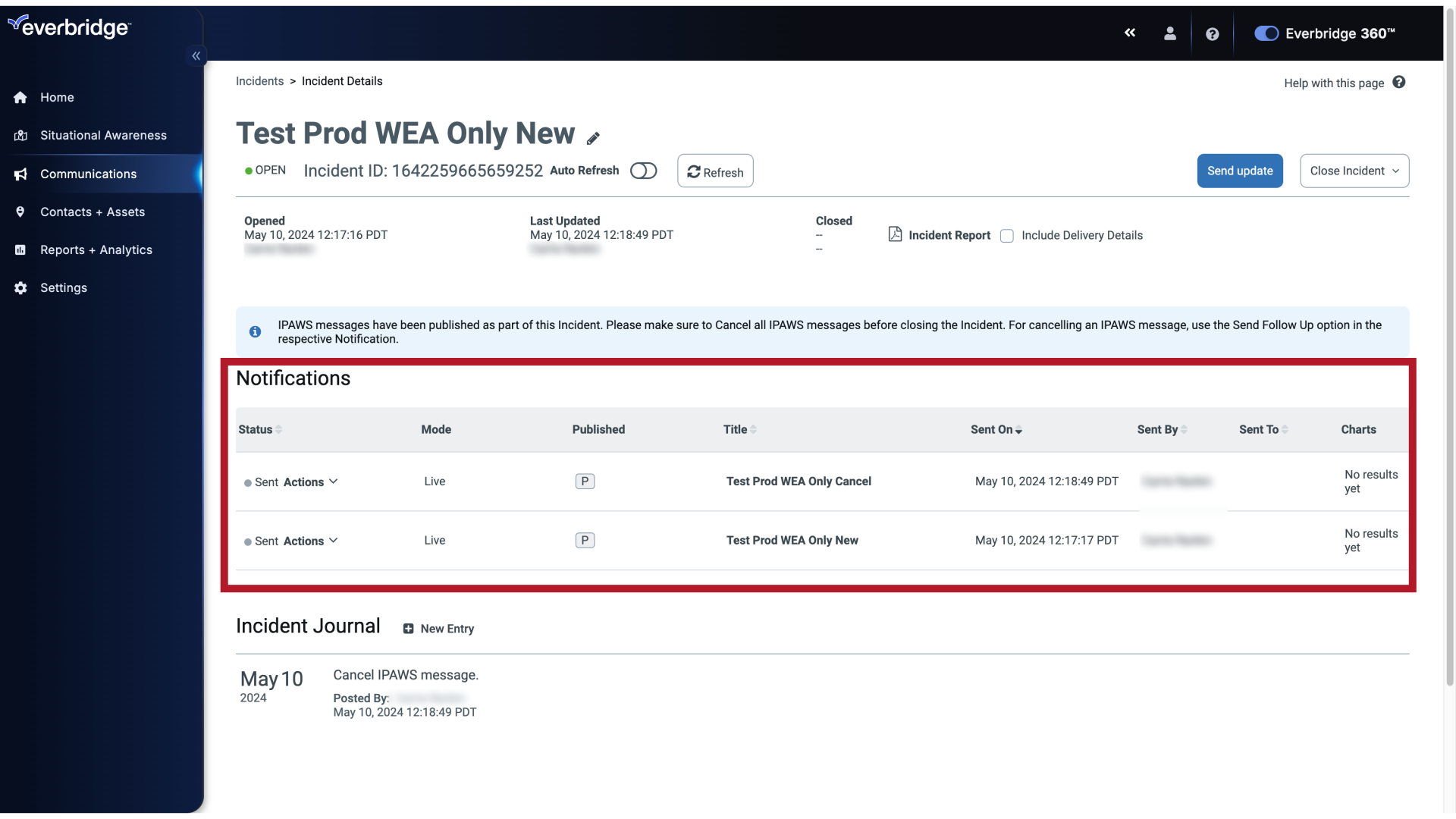The image size is (1456, 819).
Task: Click the Incident Report document icon
Action: tap(895, 233)
